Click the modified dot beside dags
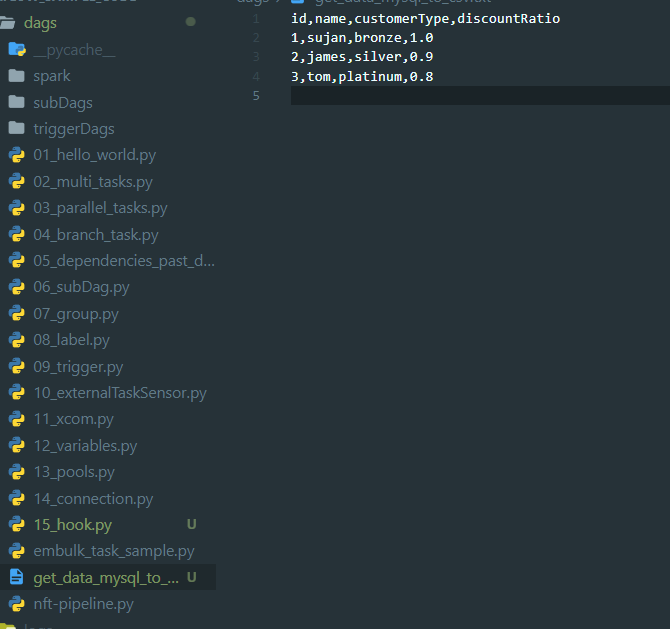 pos(191,22)
